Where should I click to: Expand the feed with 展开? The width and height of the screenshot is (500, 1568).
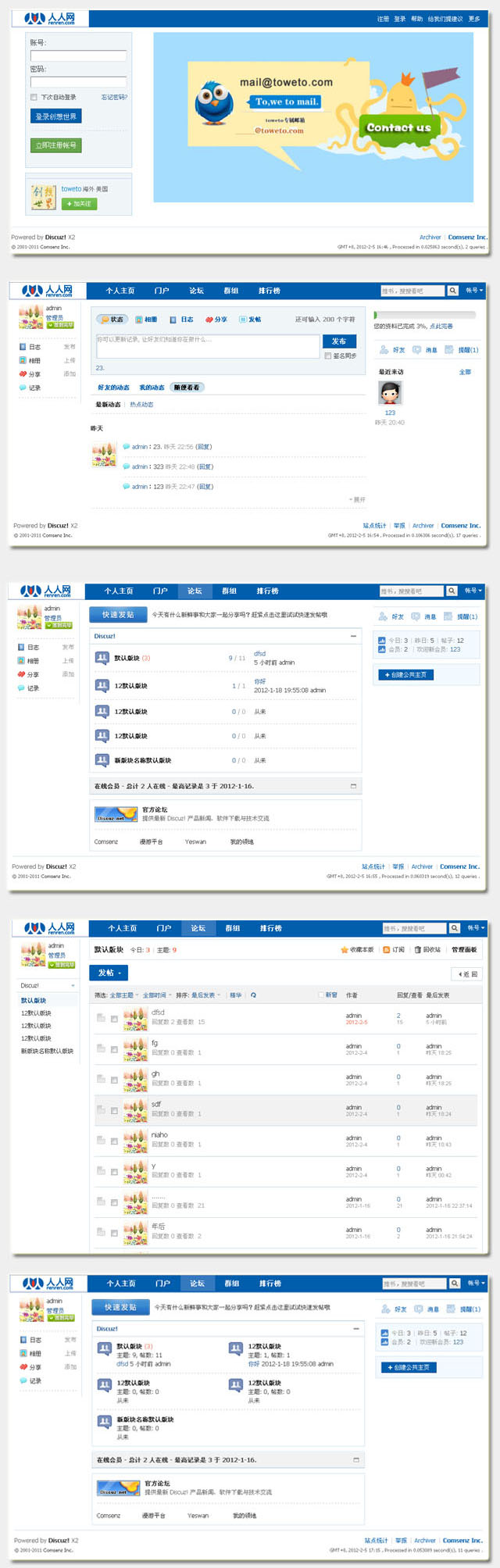tap(357, 499)
